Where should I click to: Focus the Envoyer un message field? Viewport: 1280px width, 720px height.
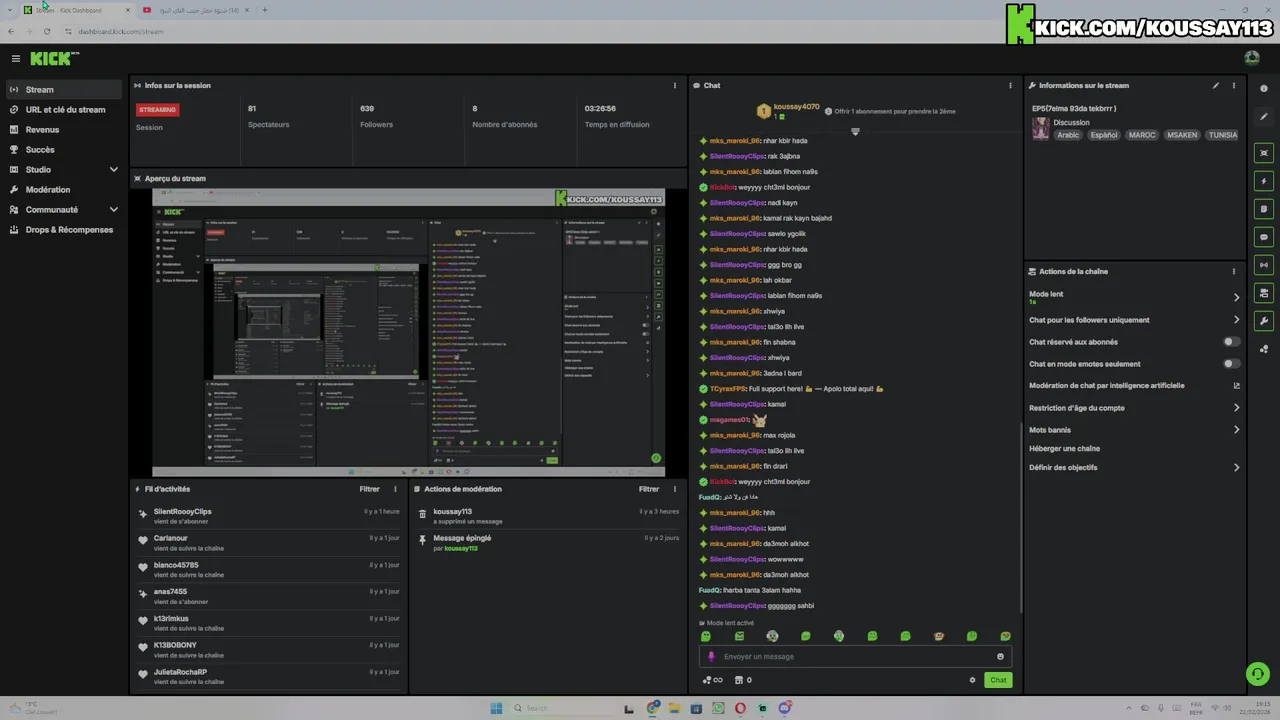855,657
